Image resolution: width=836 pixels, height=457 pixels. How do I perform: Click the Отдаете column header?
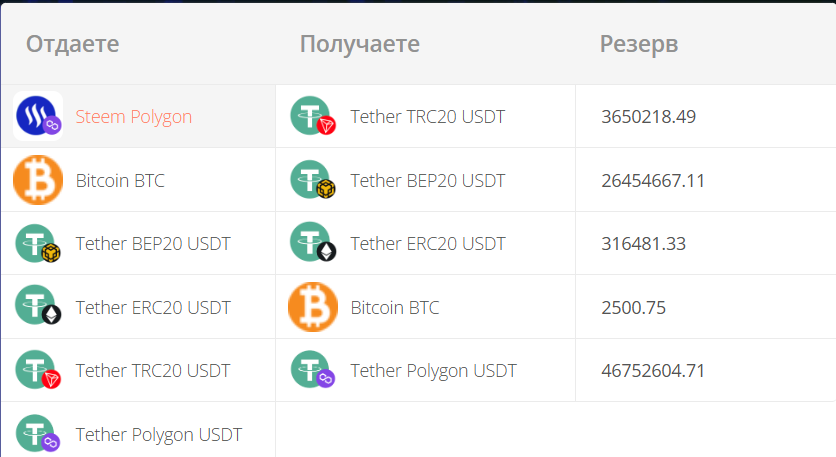(73, 44)
